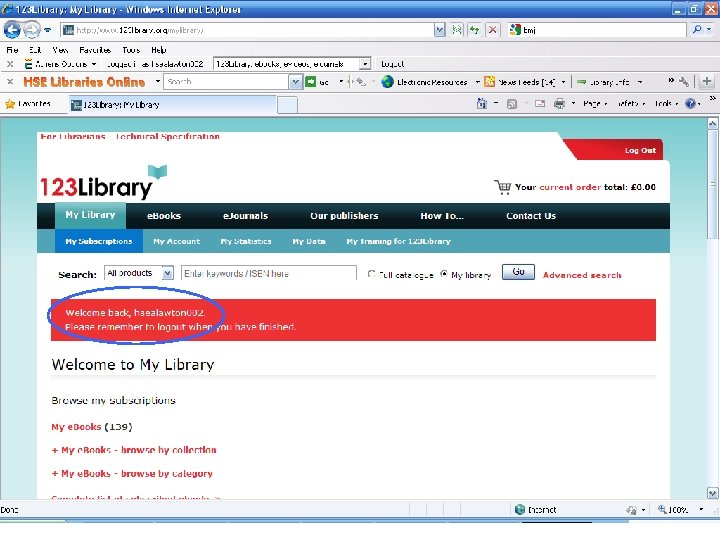Close the HSE Libraries Online toolbar
This screenshot has width=720, height=540.
pos(10,82)
